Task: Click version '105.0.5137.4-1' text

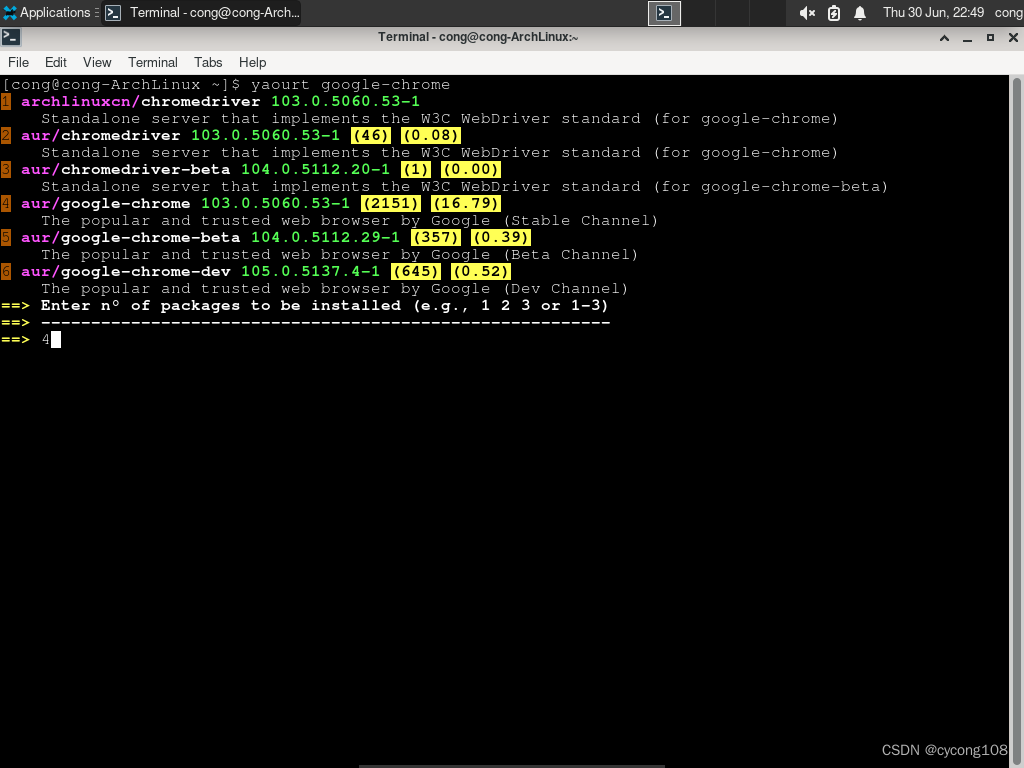Action: click(x=310, y=272)
